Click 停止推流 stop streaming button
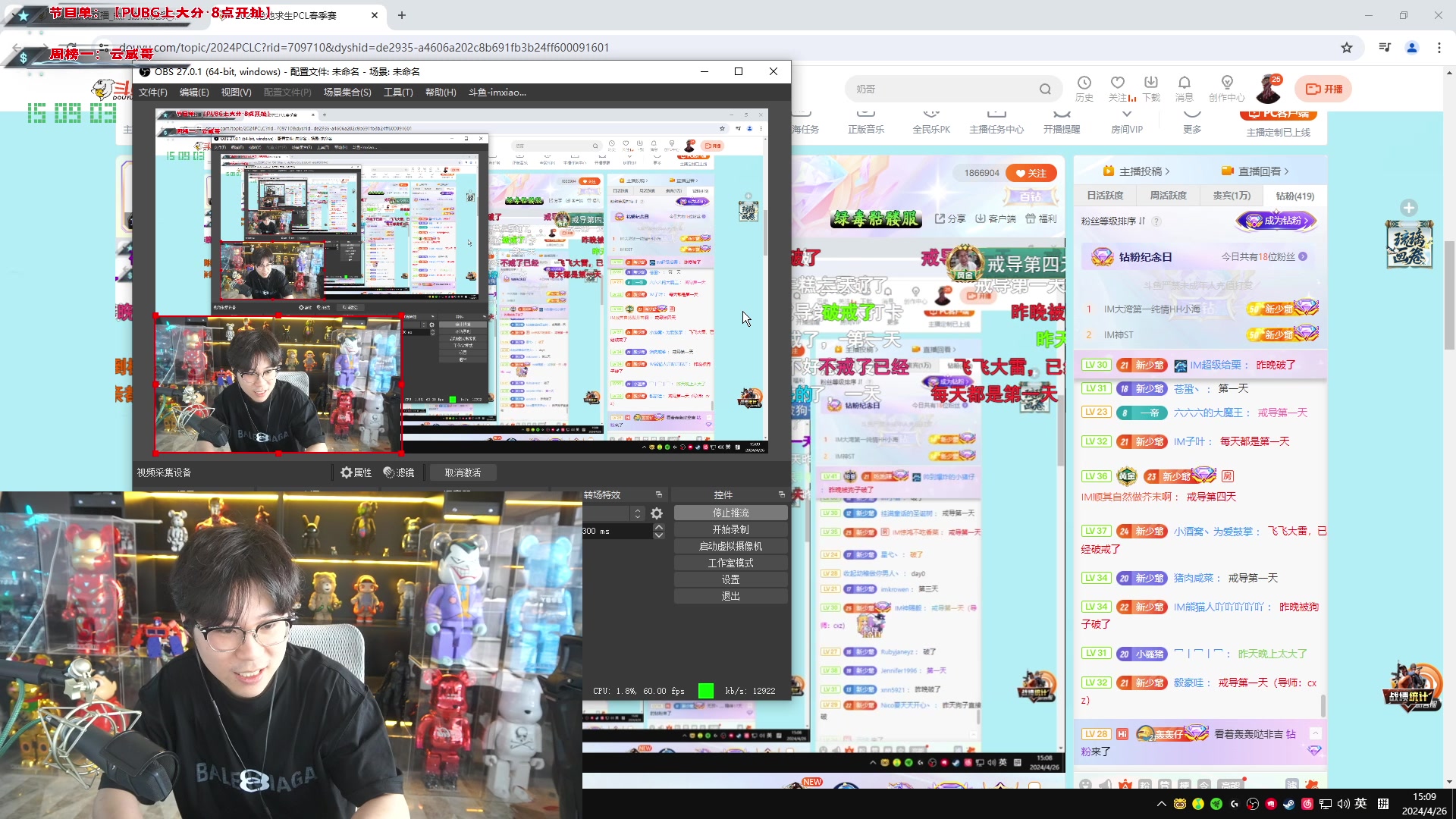Viewport: 1456px width, 819px height. click(730, 513)
